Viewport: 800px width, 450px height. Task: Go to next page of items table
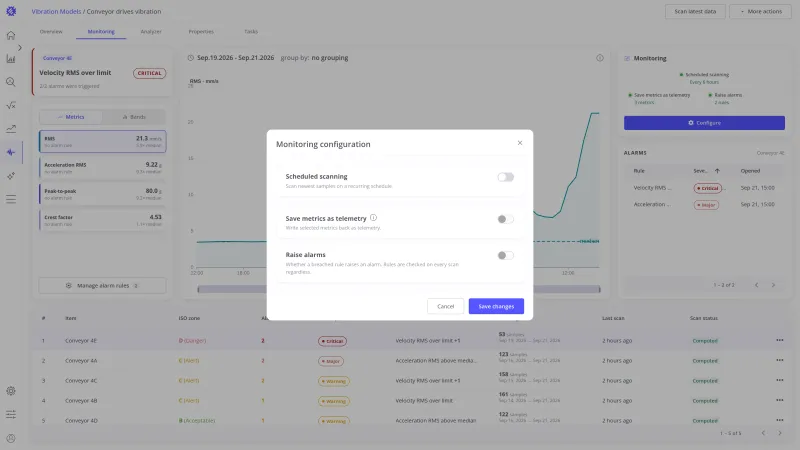(x=780, y=433)
